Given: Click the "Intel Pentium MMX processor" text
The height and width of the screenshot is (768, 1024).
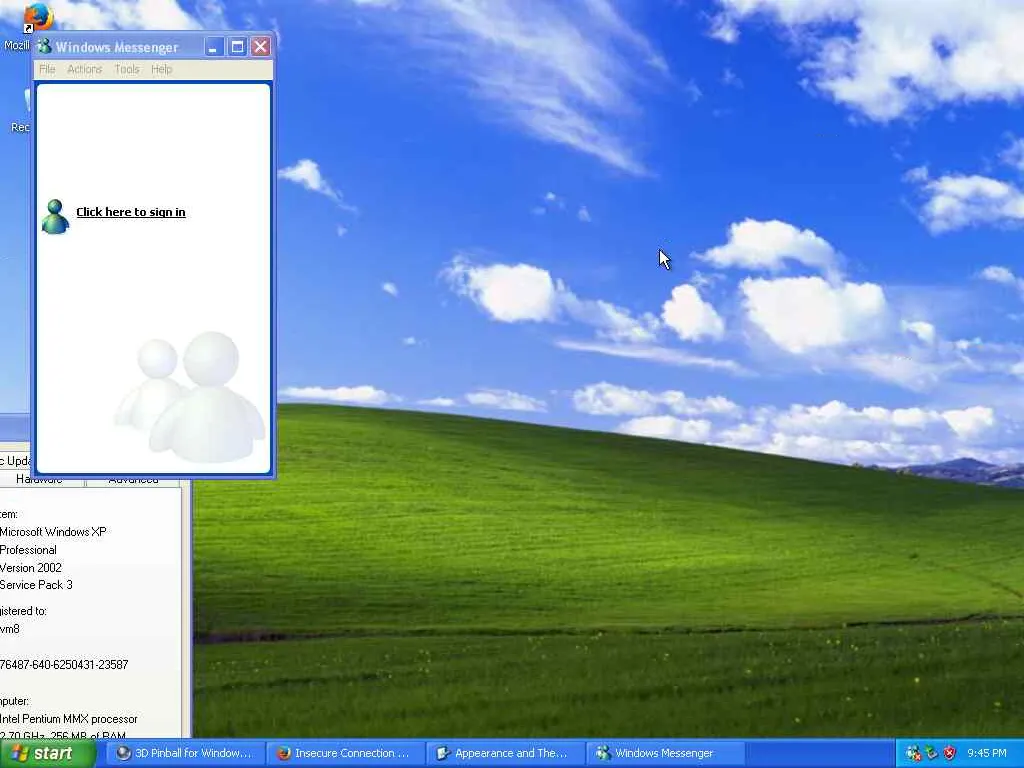Looking at the screenshot, I should pyautogui.click(x=69, y=719).
